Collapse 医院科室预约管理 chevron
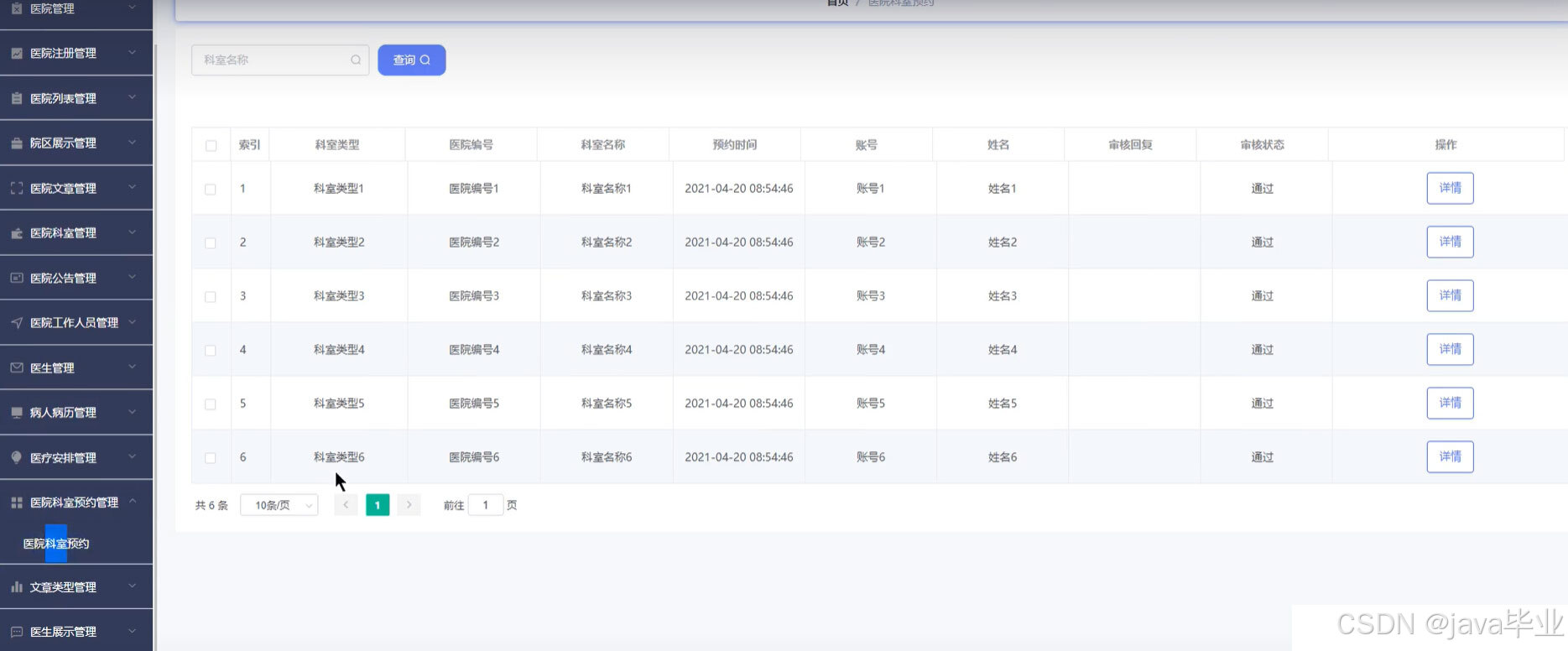 tap(132, 502)
